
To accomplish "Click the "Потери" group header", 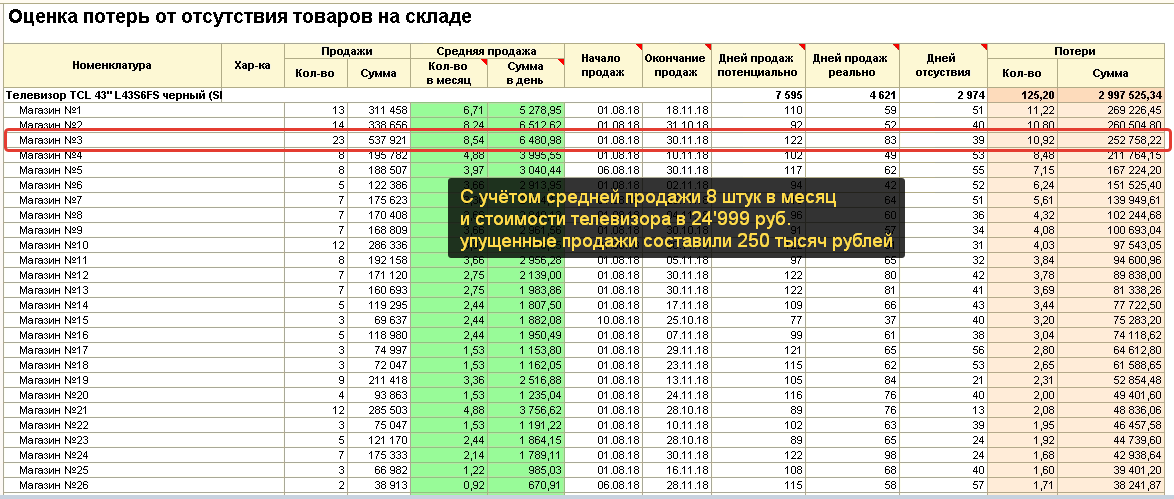I will point(1075,52).
